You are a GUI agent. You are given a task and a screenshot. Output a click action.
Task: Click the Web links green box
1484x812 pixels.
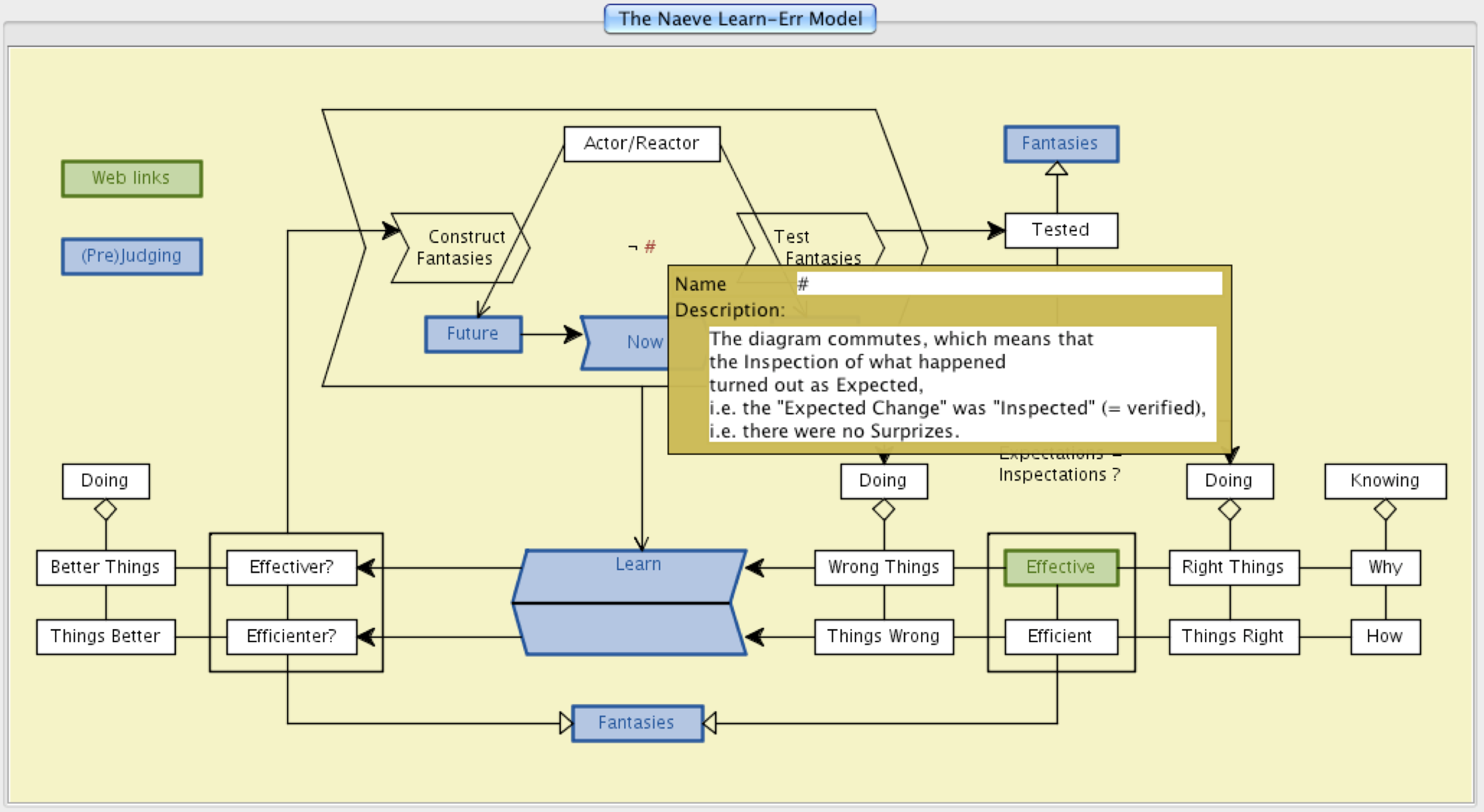[131, 179]
